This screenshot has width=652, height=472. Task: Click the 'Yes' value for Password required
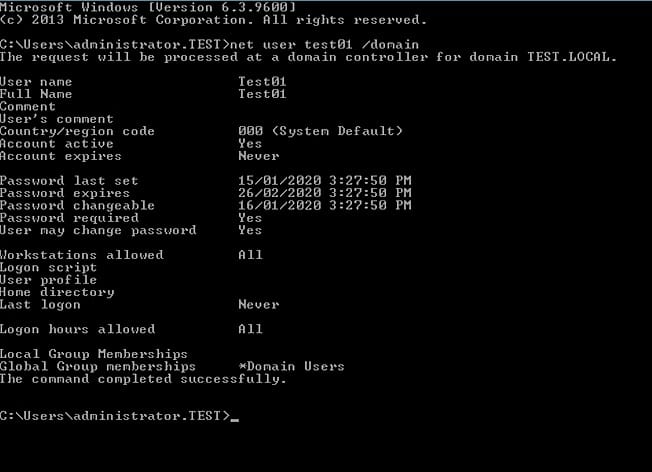coord(250,218)
